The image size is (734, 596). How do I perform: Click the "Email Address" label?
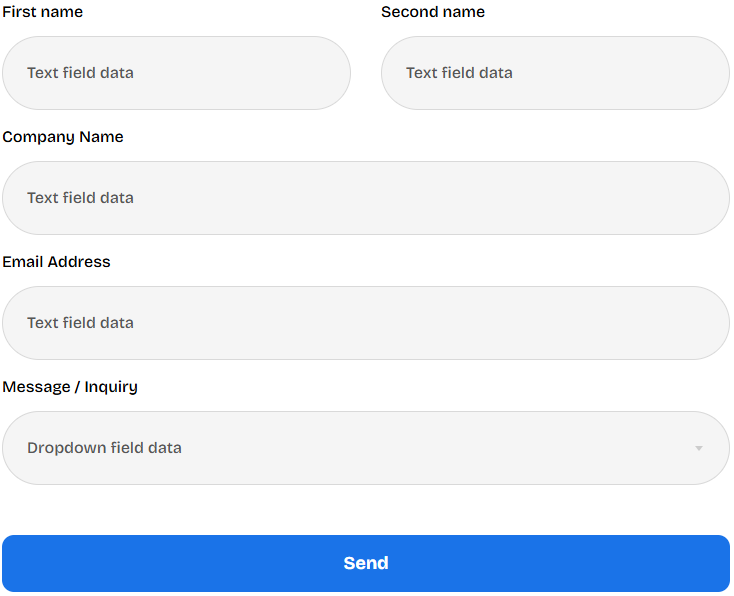56,262
